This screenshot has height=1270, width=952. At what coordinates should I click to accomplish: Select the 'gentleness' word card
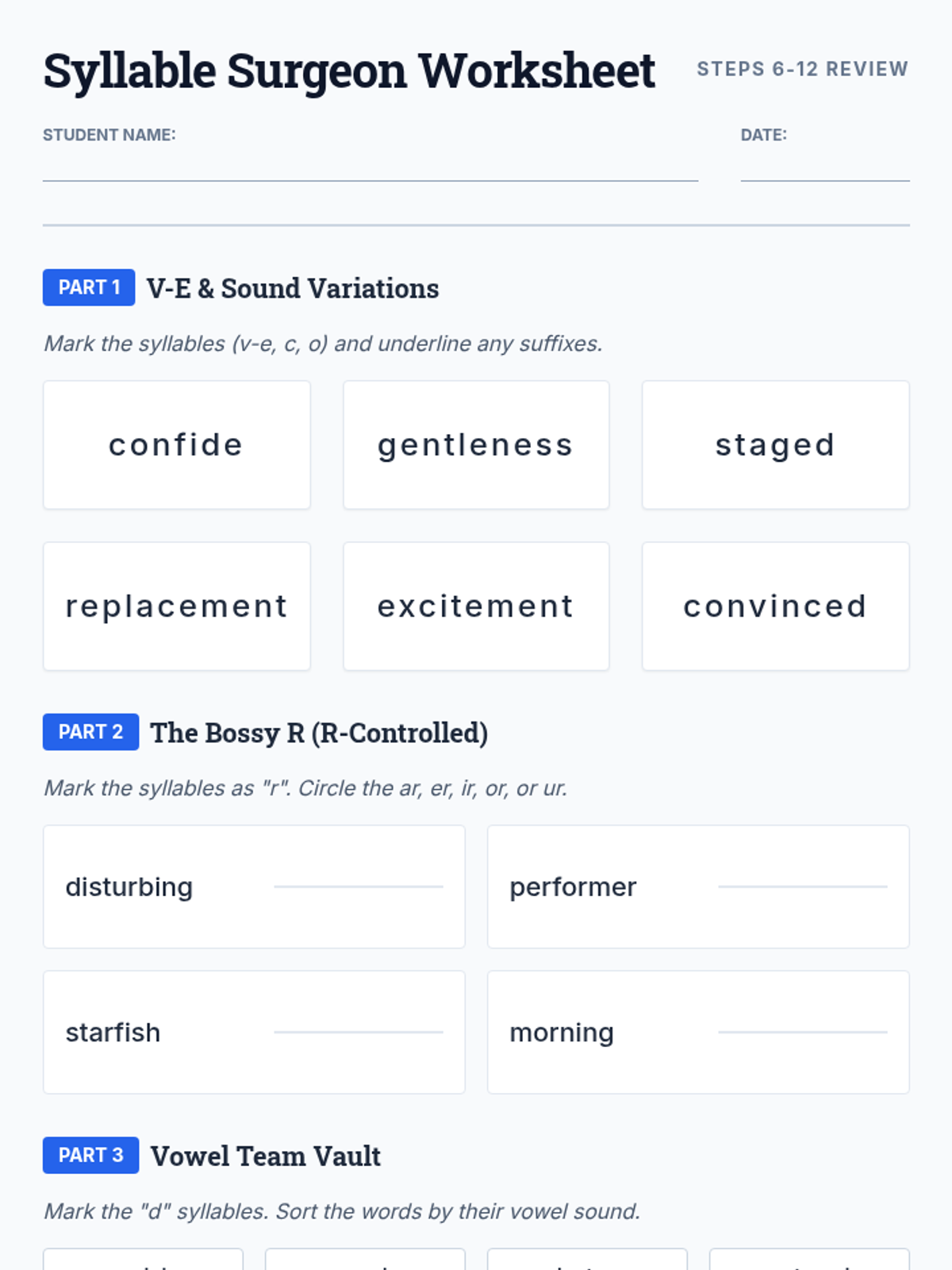(x=476, y=445)
